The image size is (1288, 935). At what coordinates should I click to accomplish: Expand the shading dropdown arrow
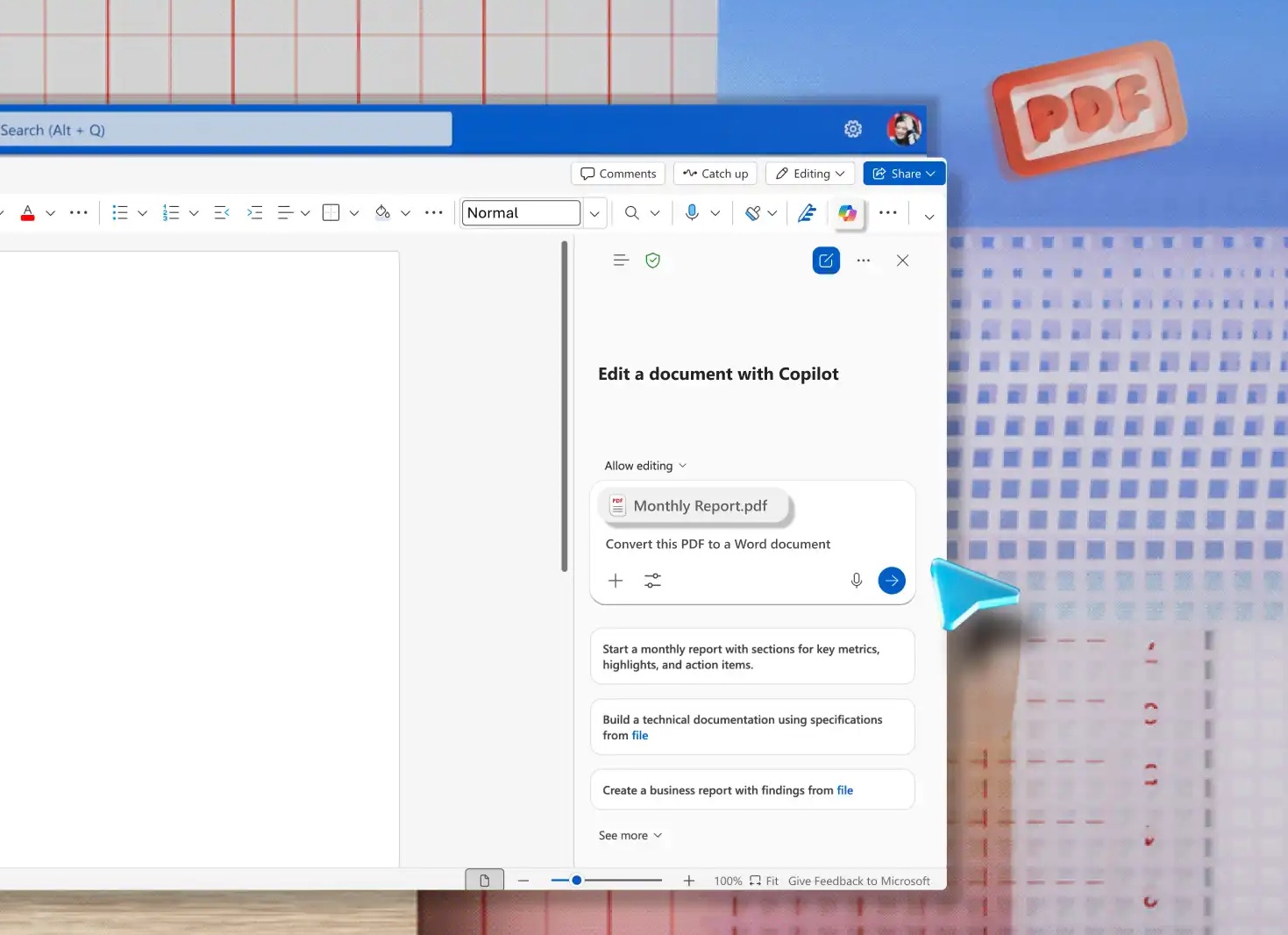coord(406,213)
